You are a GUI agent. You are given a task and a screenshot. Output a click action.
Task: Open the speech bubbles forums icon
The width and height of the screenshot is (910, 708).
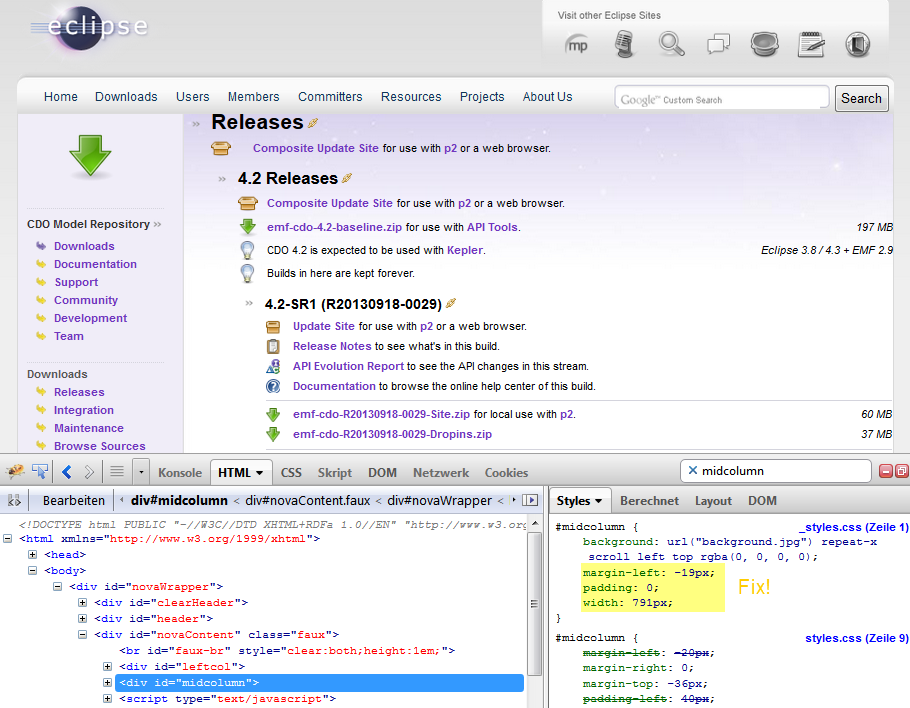click(718, 44)
